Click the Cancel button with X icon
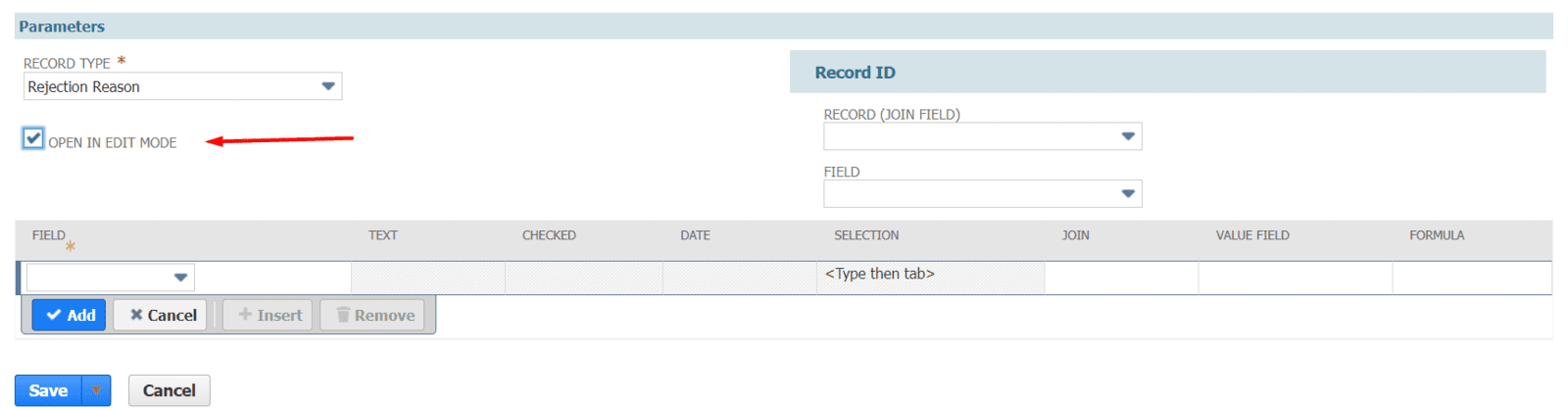 (x=162, y=315)
